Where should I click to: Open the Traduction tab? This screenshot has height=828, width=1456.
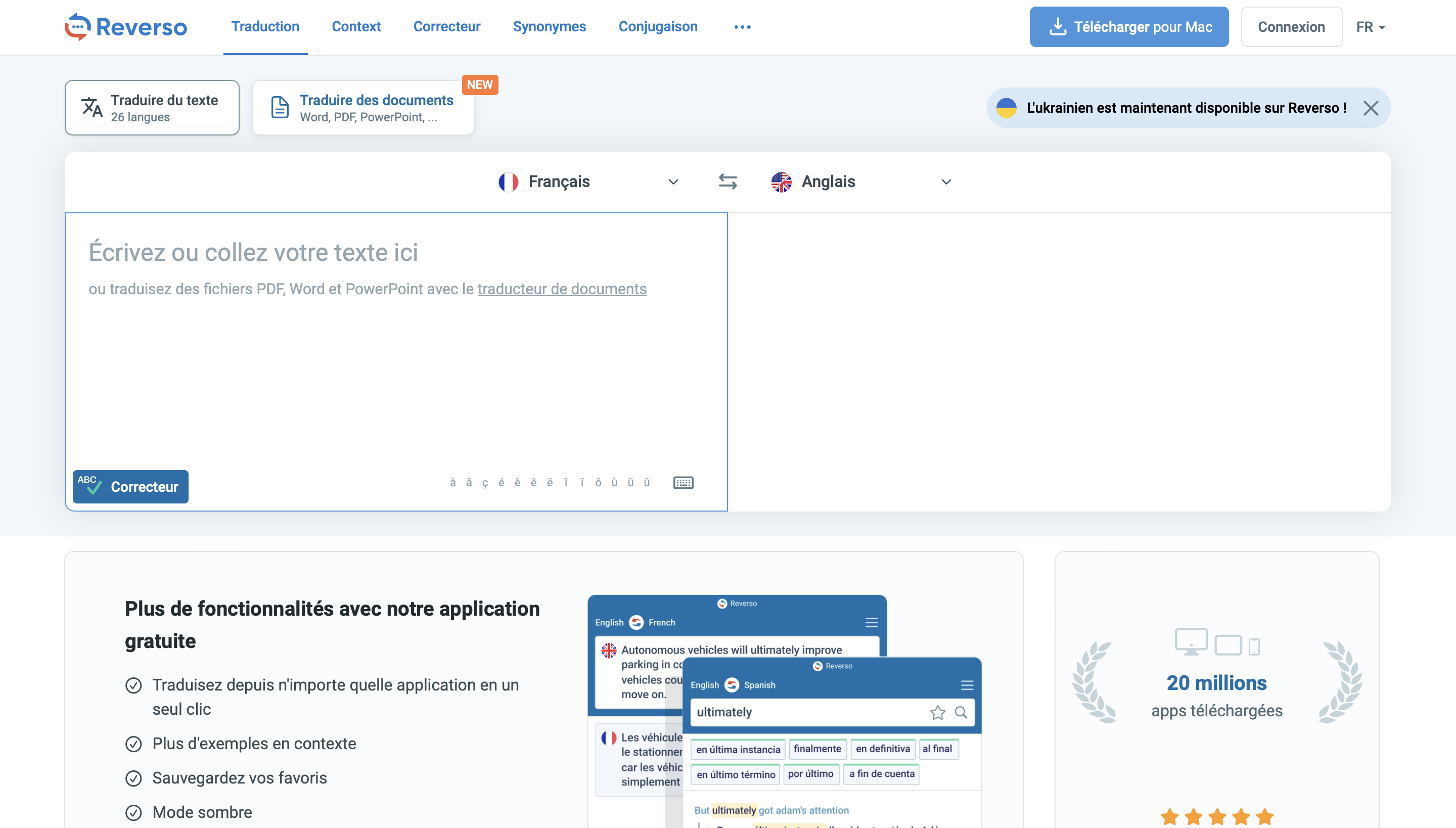pyautogui.click(x=265, y=27)
